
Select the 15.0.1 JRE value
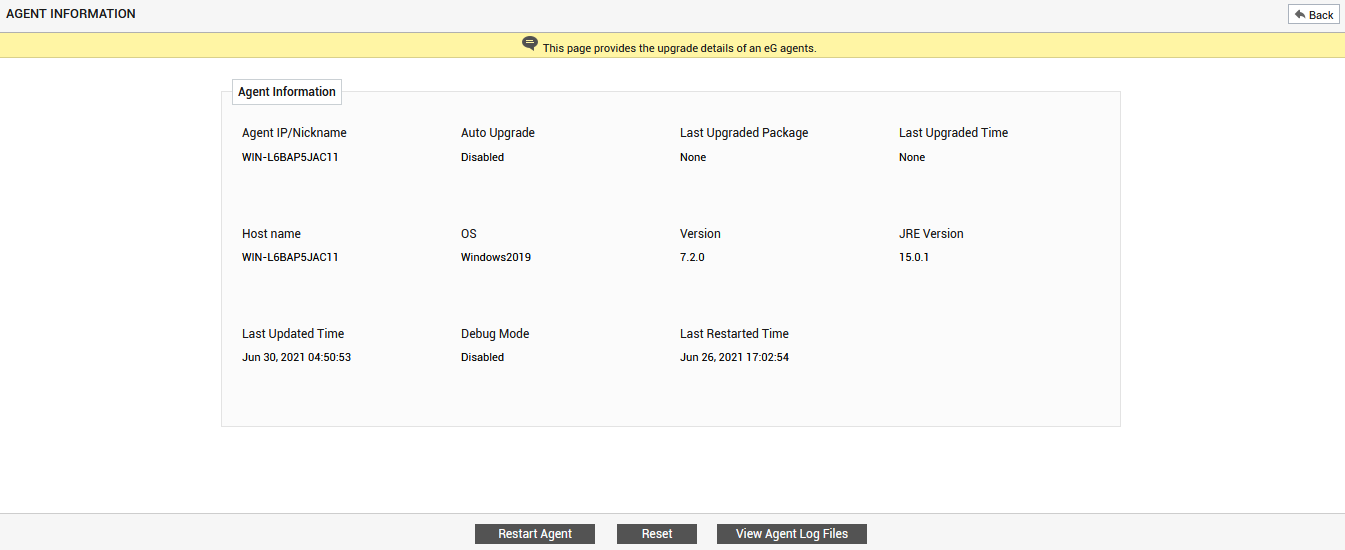point(914,257)
